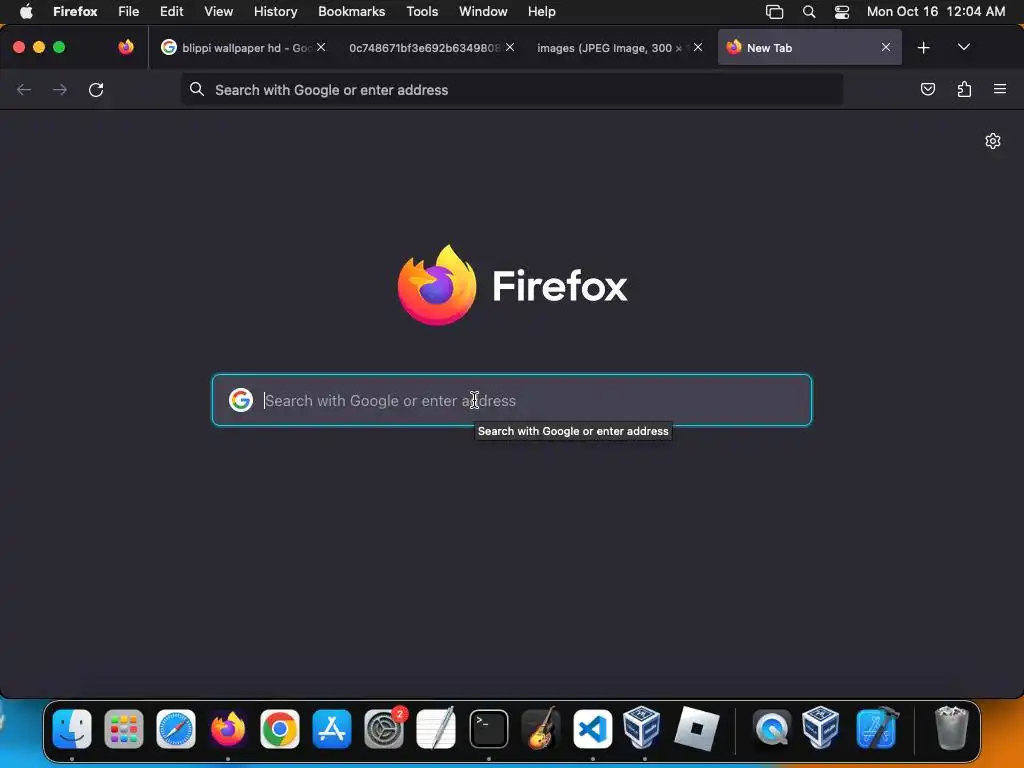The image size is (1024, 768).
Task: Open TextEdit from the dock
Action: [x=436, y=729]
